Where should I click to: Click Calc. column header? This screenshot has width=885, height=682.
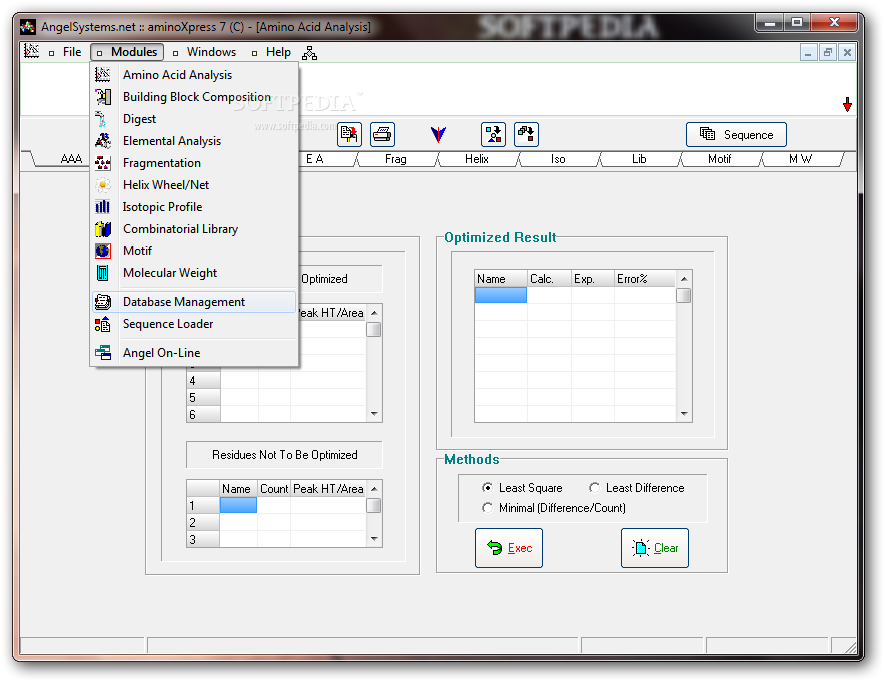click(x=549, y=279)
